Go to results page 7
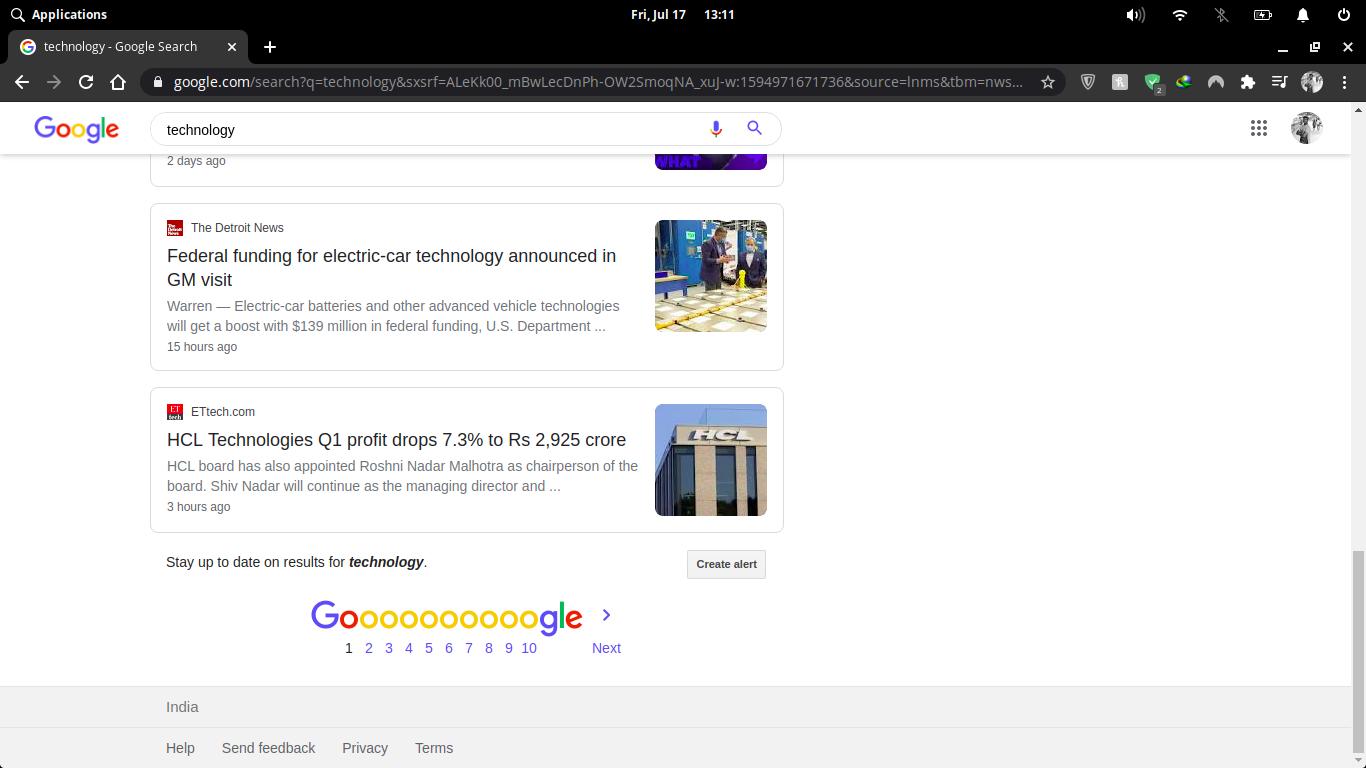Screen dimensions: 1366x768 tap(469, 648)
